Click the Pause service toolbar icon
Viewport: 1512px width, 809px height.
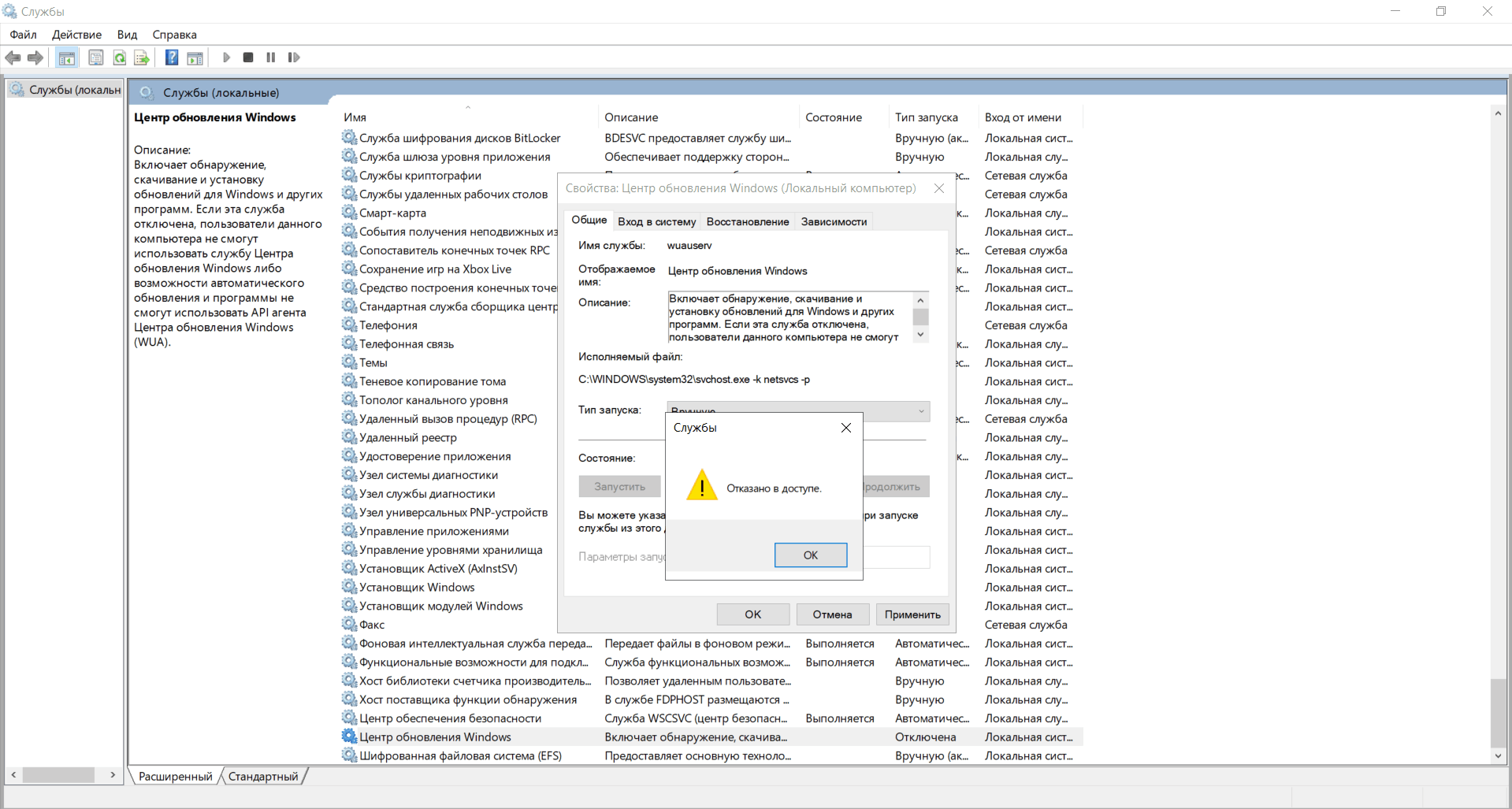coord(271,58)
